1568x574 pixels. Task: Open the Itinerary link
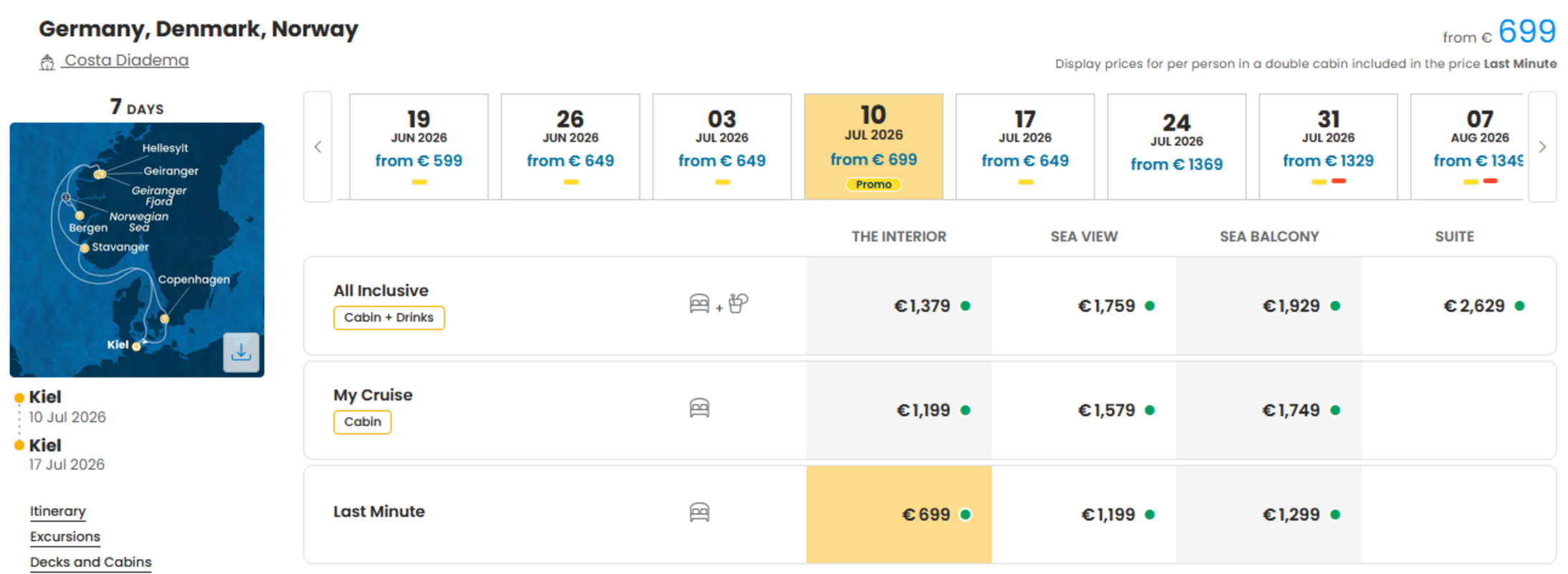(58, 512)
